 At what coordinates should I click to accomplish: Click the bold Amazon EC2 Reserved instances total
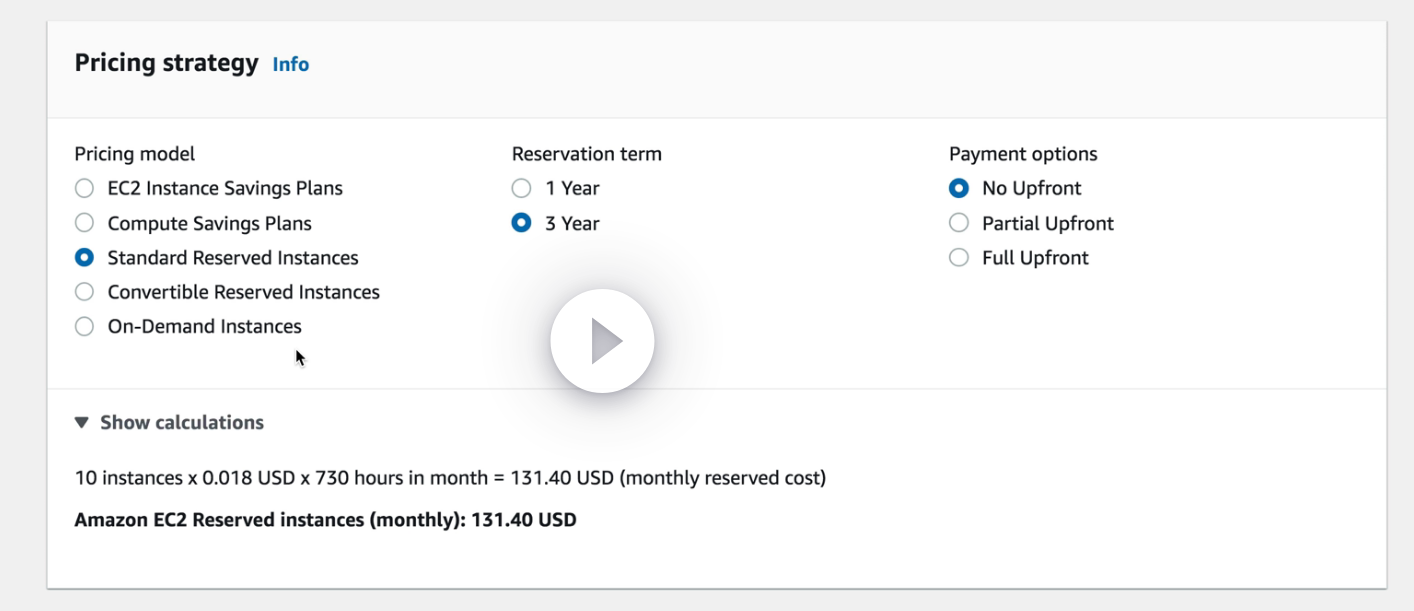tap(325, 520)
